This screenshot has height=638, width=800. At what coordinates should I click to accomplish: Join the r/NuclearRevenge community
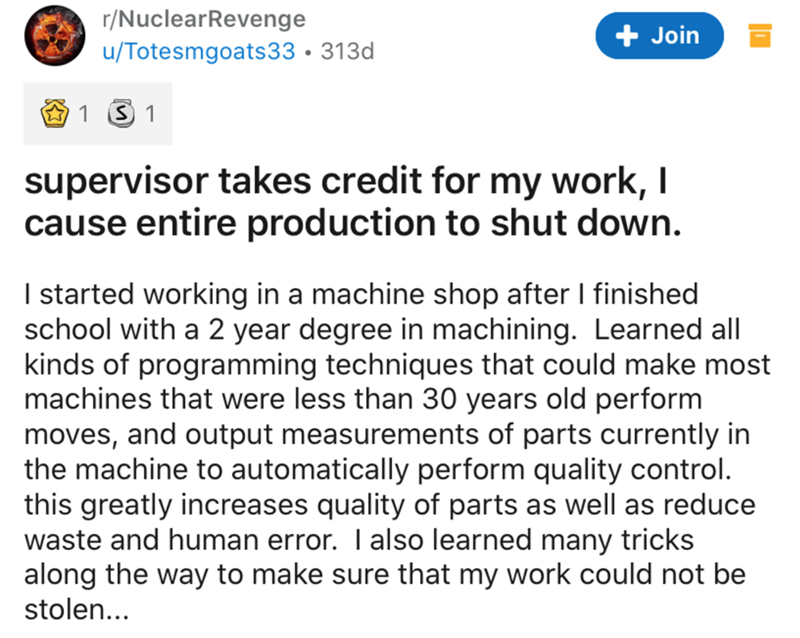pyautogui.click(x=658, y=36)
